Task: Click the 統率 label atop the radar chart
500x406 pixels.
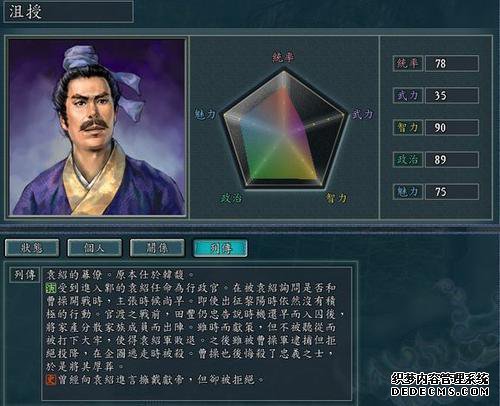Action: [x=283, y=57]
